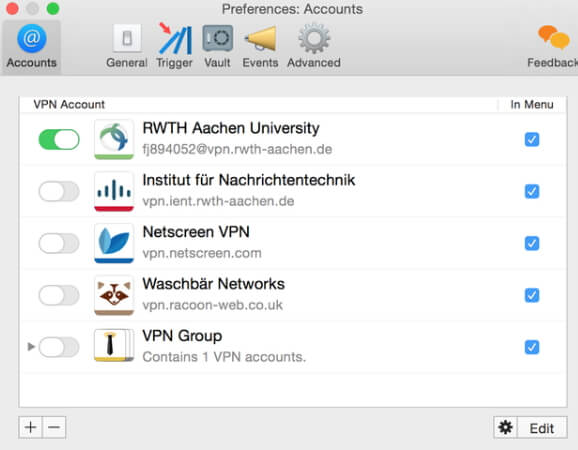
Task: Select Institut für Nachrichtentechnik title text
Action: pyautogui.click(x=249, y=180)
